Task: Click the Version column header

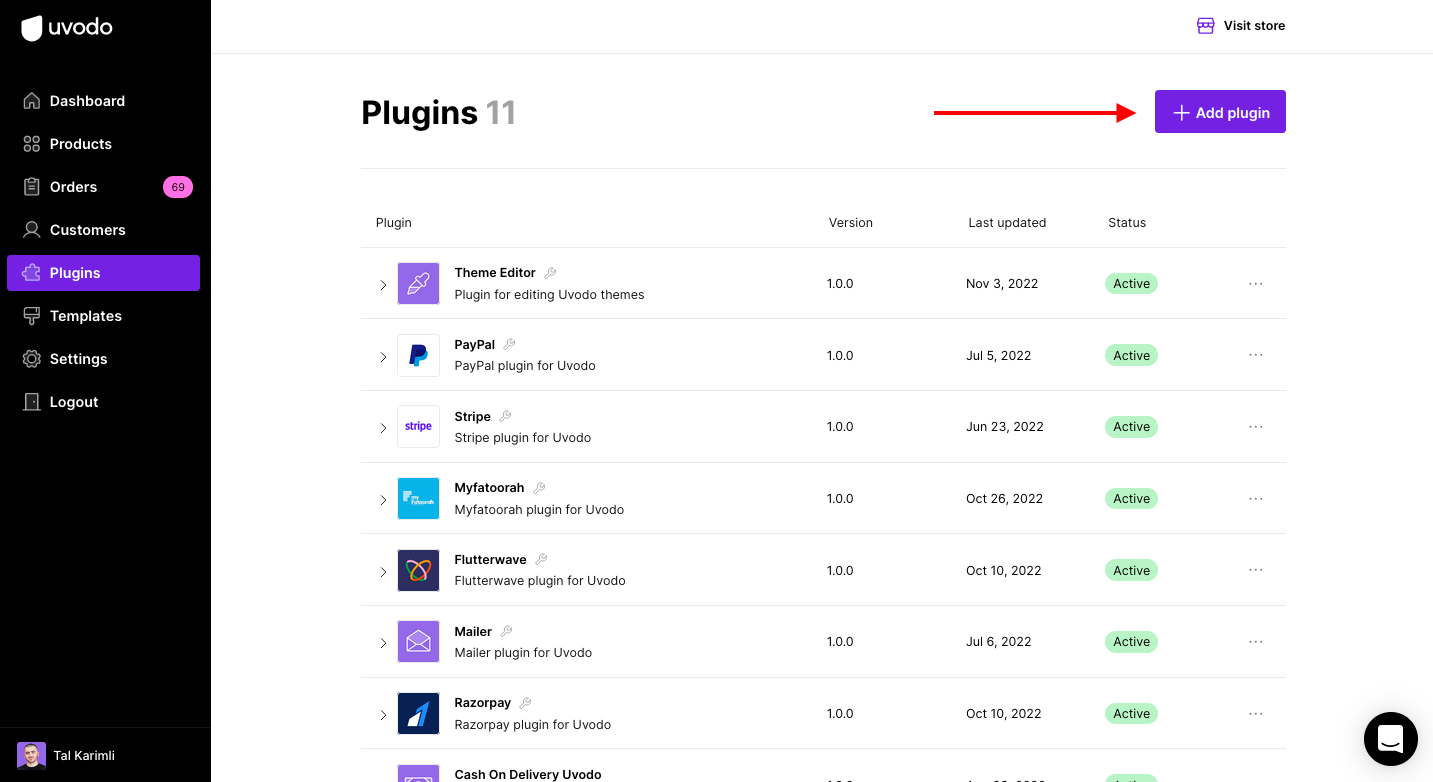Action: [x=851, y=223]
